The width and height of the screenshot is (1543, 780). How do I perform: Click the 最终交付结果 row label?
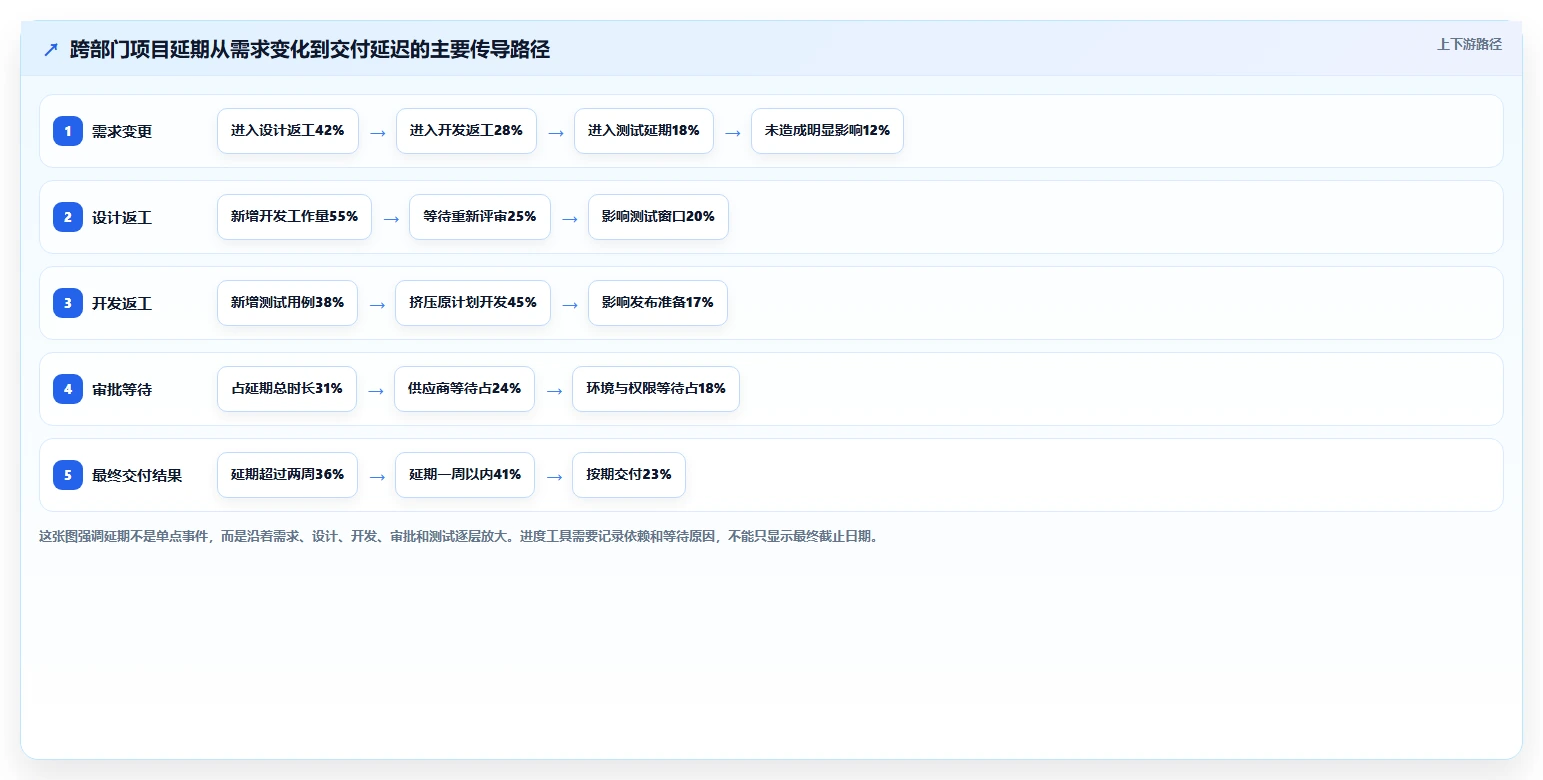137,475
